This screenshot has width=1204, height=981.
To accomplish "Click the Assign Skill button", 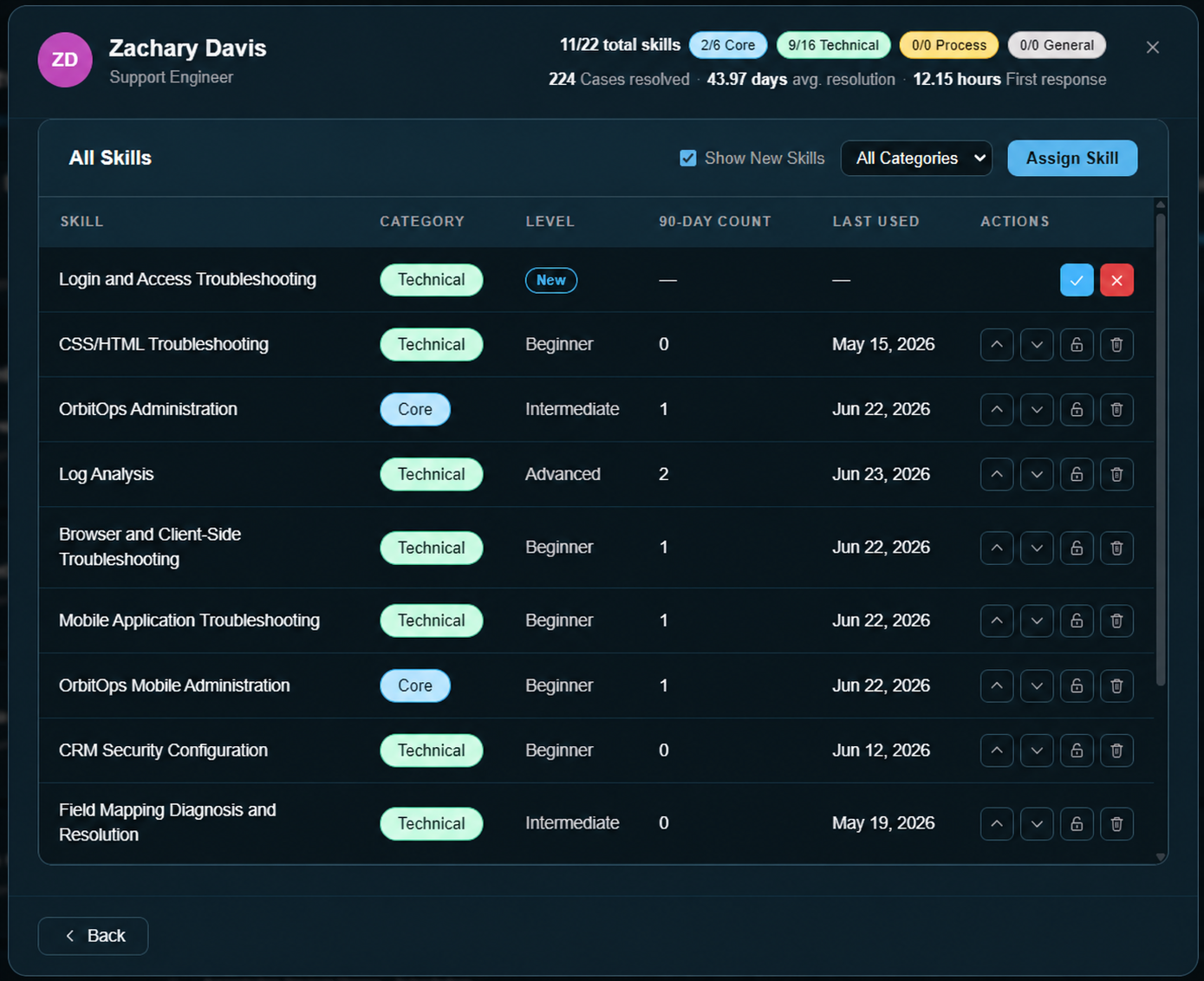I will point(1072,158).
